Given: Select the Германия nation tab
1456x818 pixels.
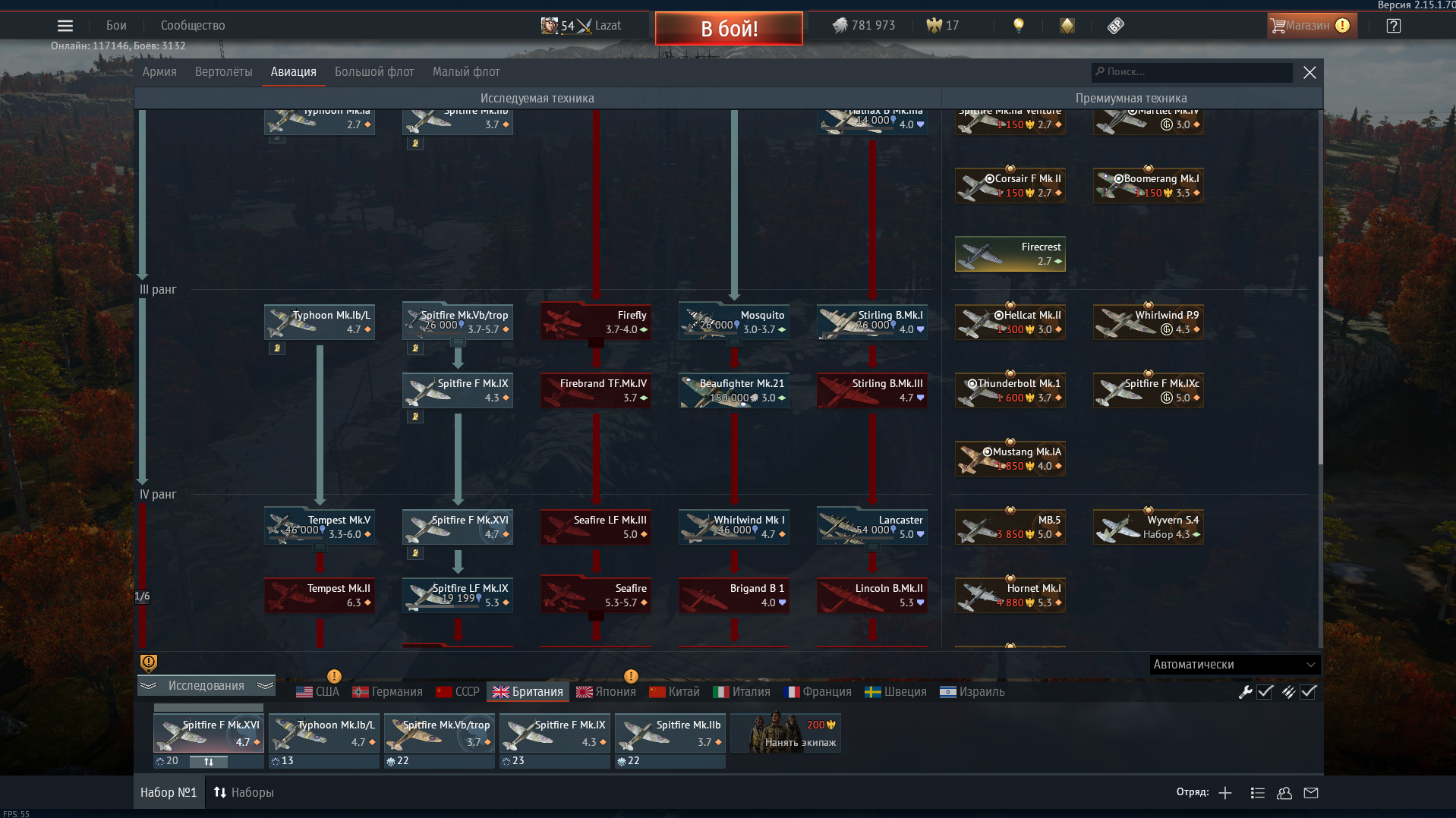Looking at the screenshot, I should coord(387,692).
